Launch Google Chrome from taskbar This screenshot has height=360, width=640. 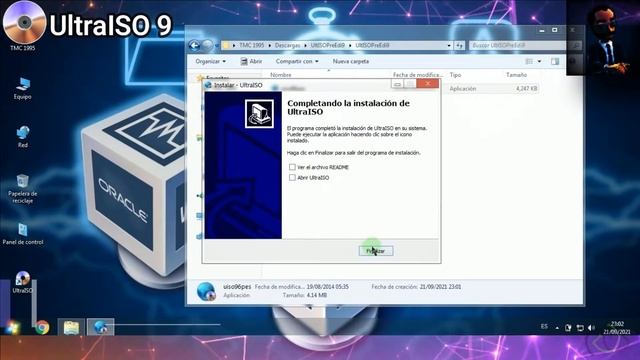[42, 327]
